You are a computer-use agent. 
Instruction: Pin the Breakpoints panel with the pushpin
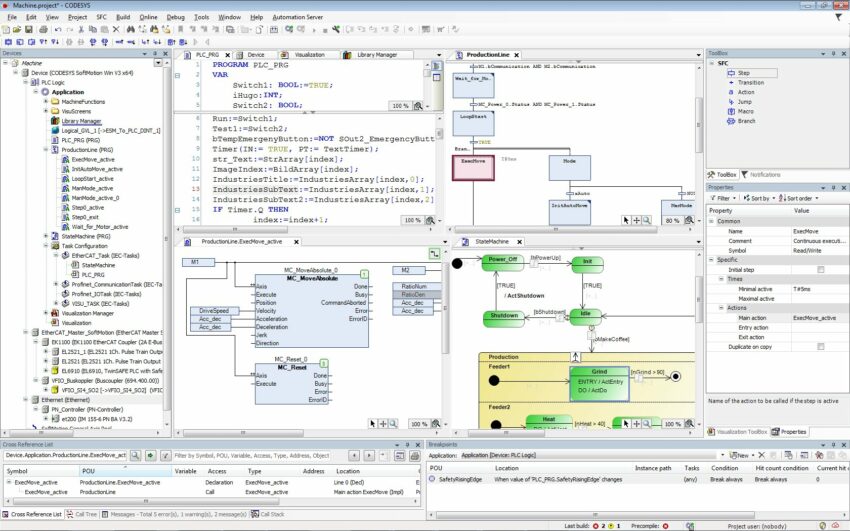(x=833, y=444)
